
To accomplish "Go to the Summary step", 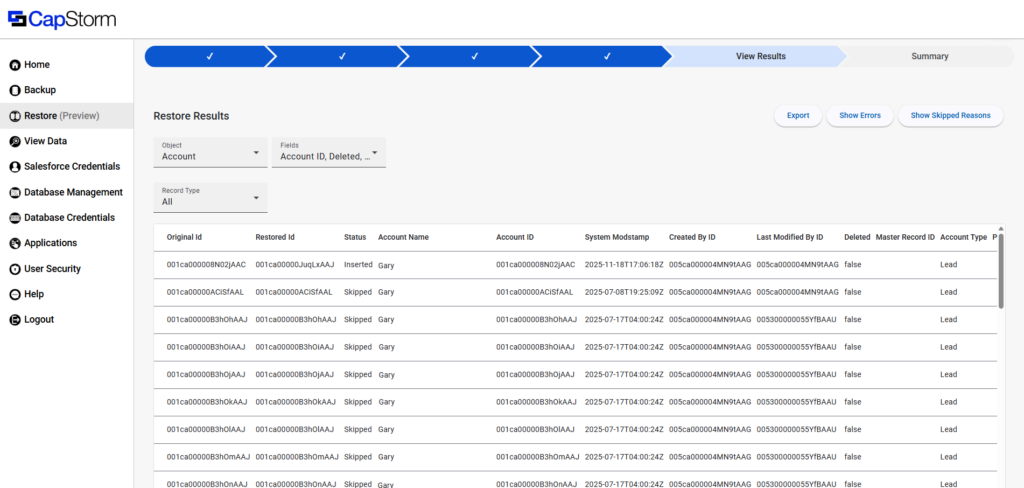I will tap(929, 57).
